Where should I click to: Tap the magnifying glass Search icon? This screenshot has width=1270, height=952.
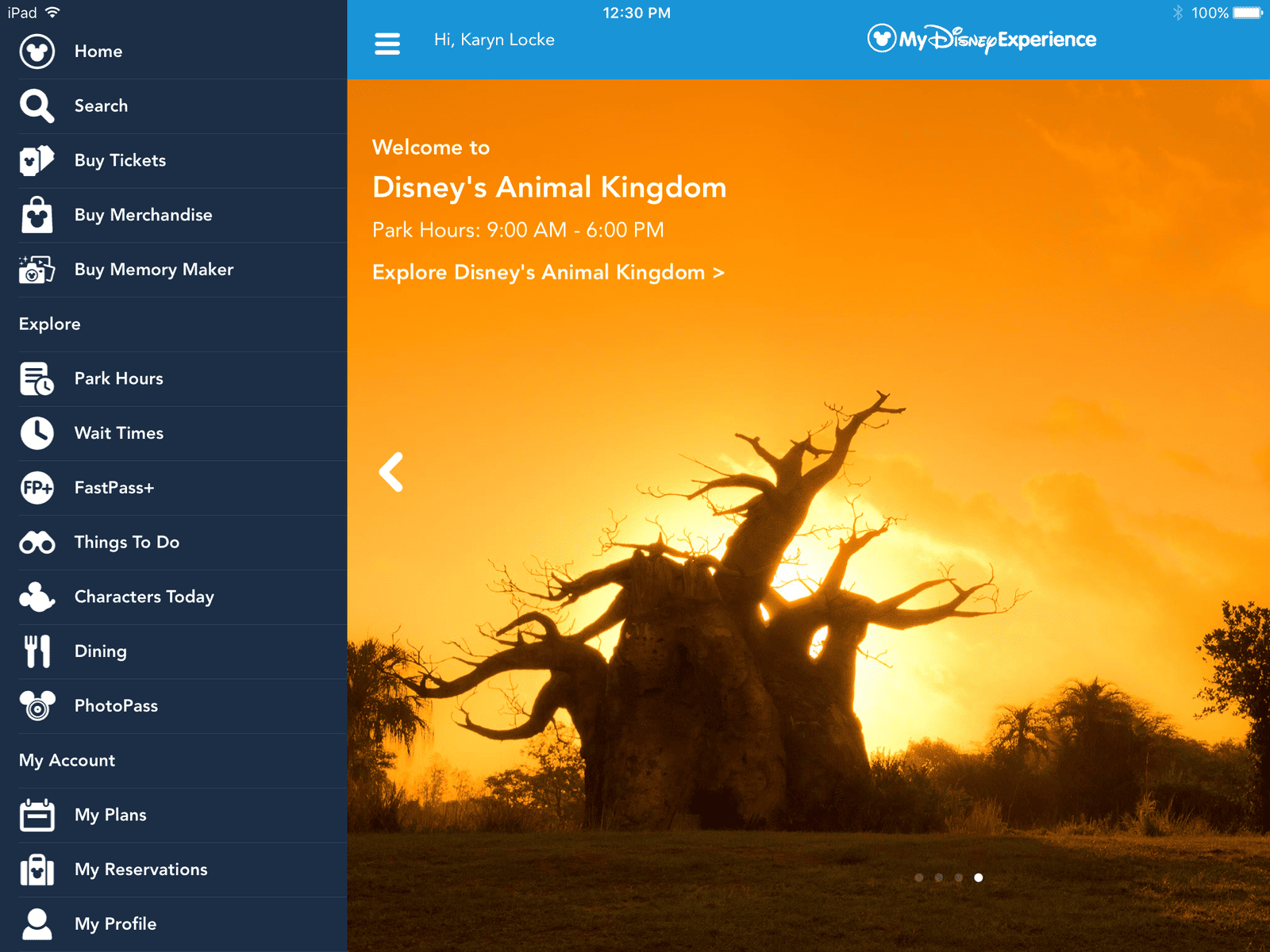(37, 106)
